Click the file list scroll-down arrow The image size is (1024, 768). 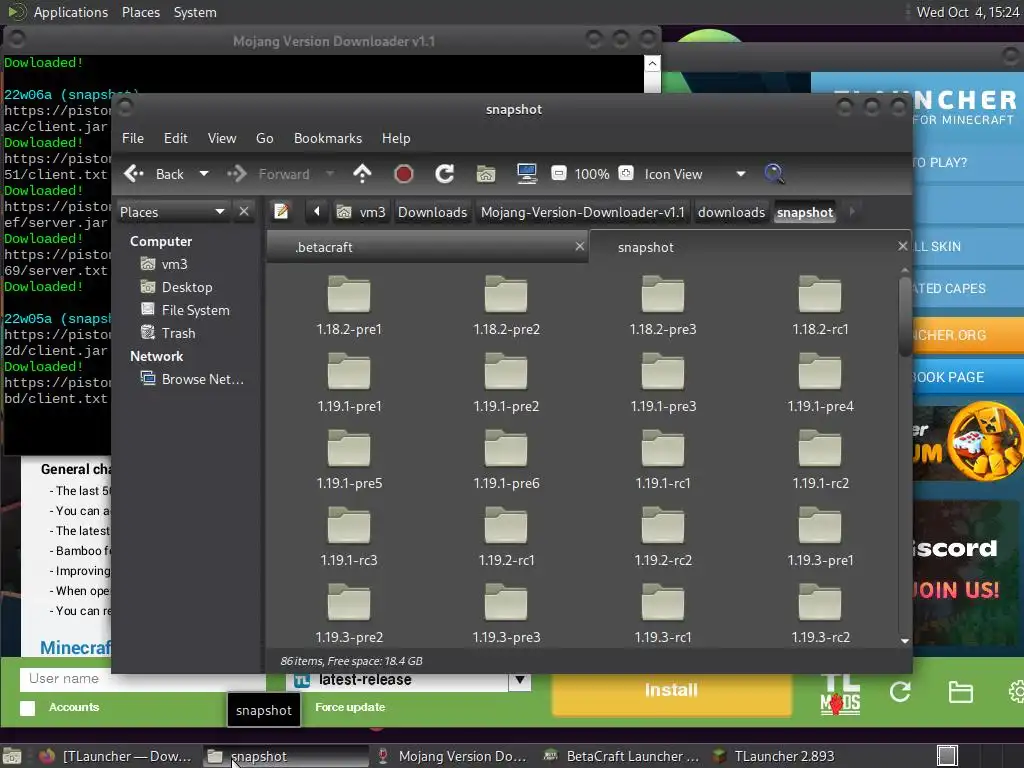coord(905,641)
